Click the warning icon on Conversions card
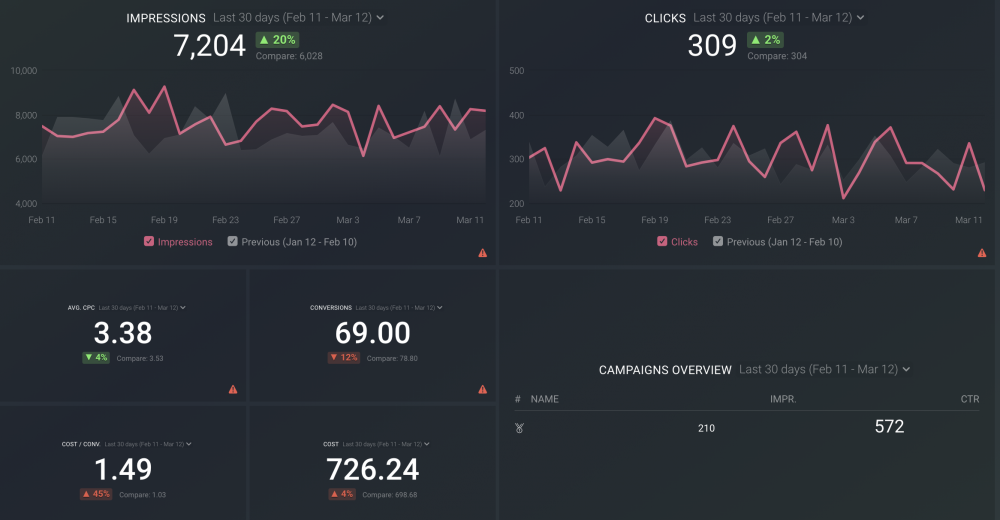The width and height of the screenshot is (1000, 520). (x=483, y=389)
